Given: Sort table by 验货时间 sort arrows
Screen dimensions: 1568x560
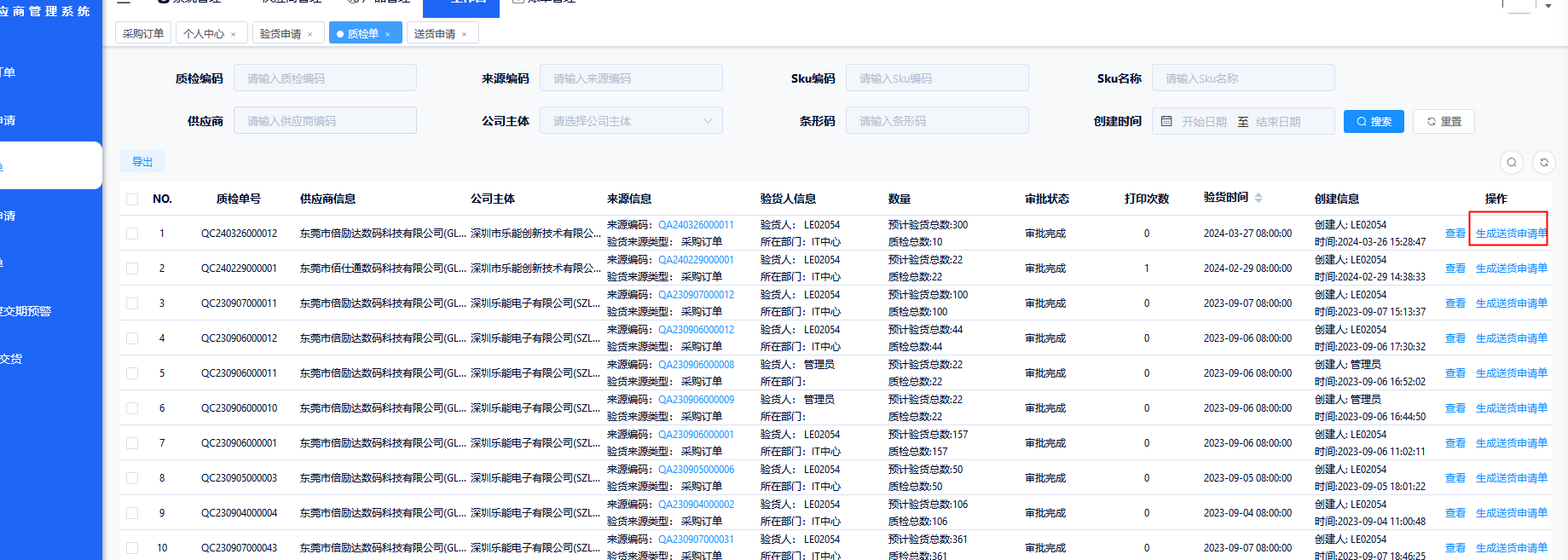Looking at the screenshot, I should point(1258,198).
